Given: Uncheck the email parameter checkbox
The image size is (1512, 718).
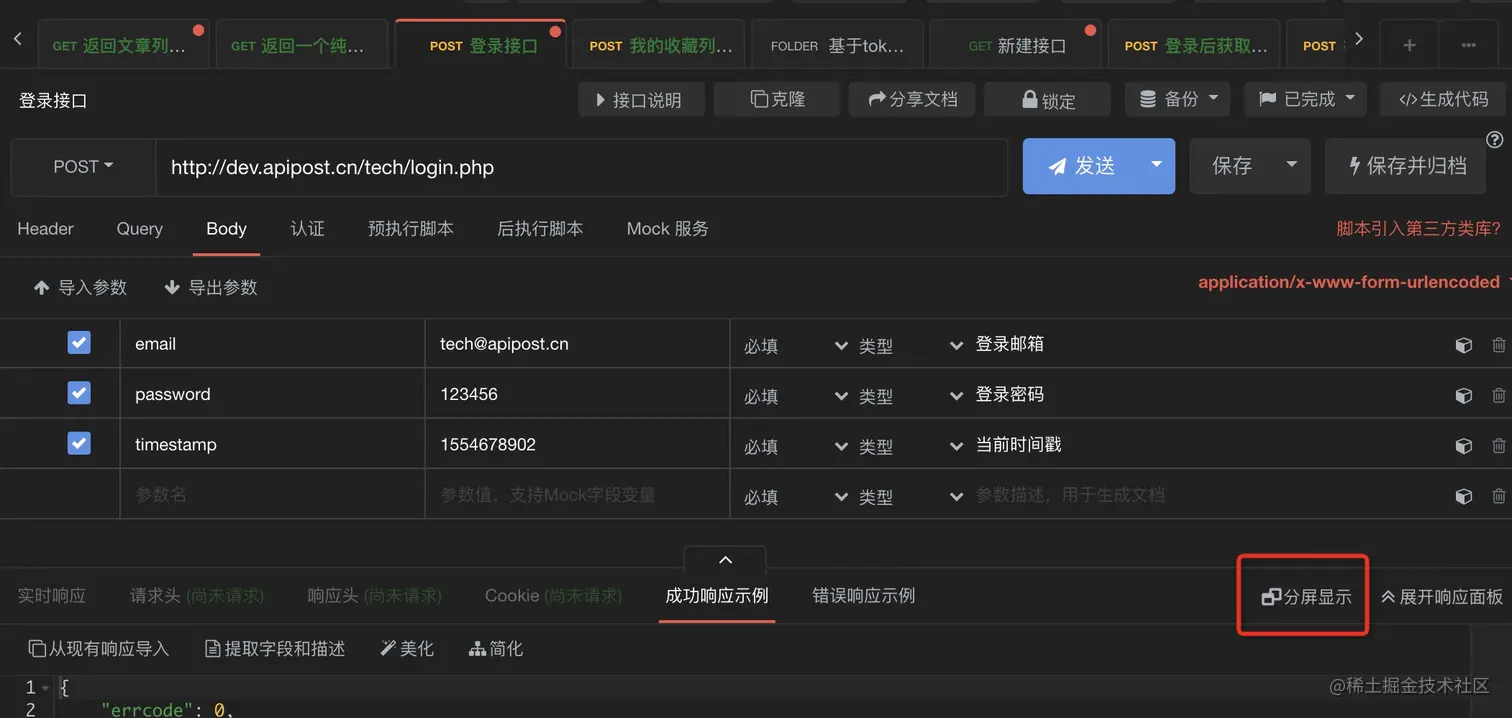Looking at the screenshot, I should coord(79,343).
